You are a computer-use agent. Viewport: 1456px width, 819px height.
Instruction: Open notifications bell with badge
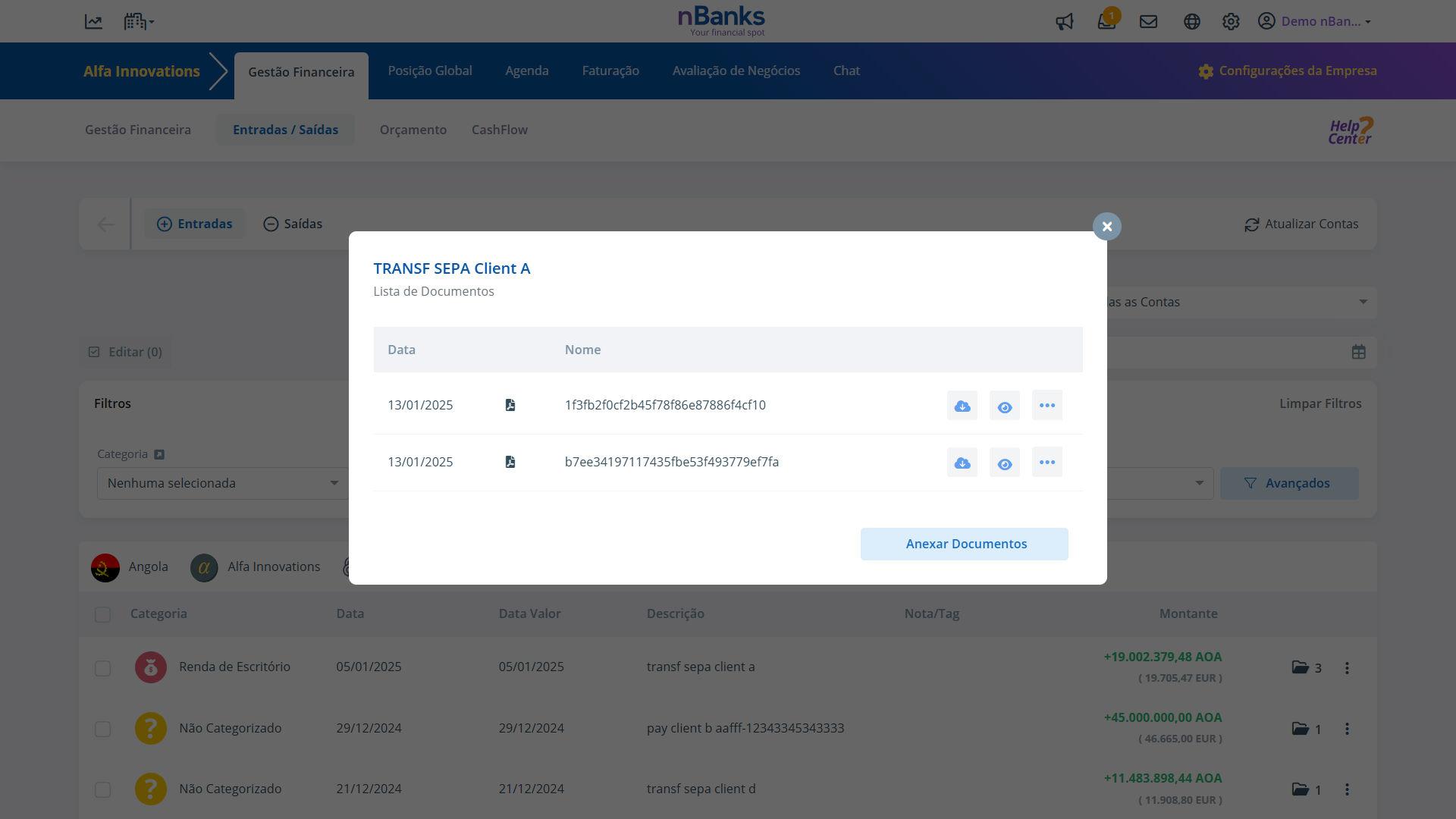(1106, 22)
